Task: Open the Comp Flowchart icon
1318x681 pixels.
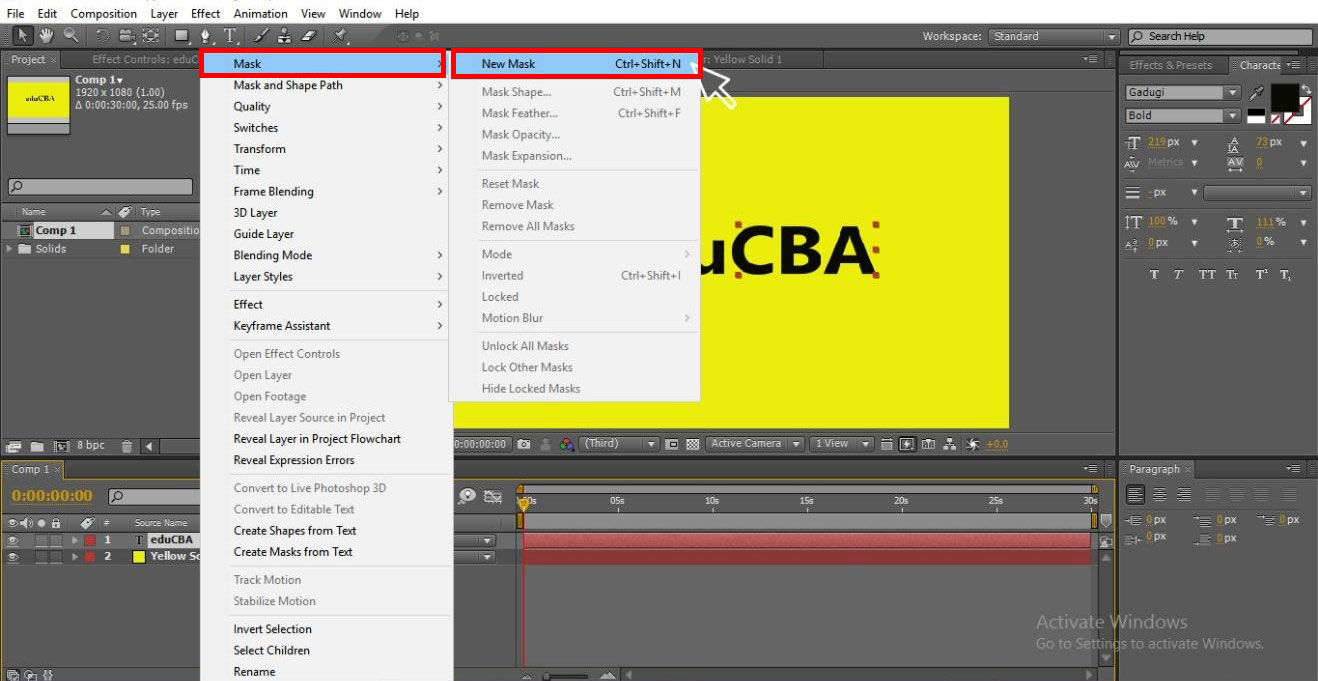Action: tap(949, 444)
